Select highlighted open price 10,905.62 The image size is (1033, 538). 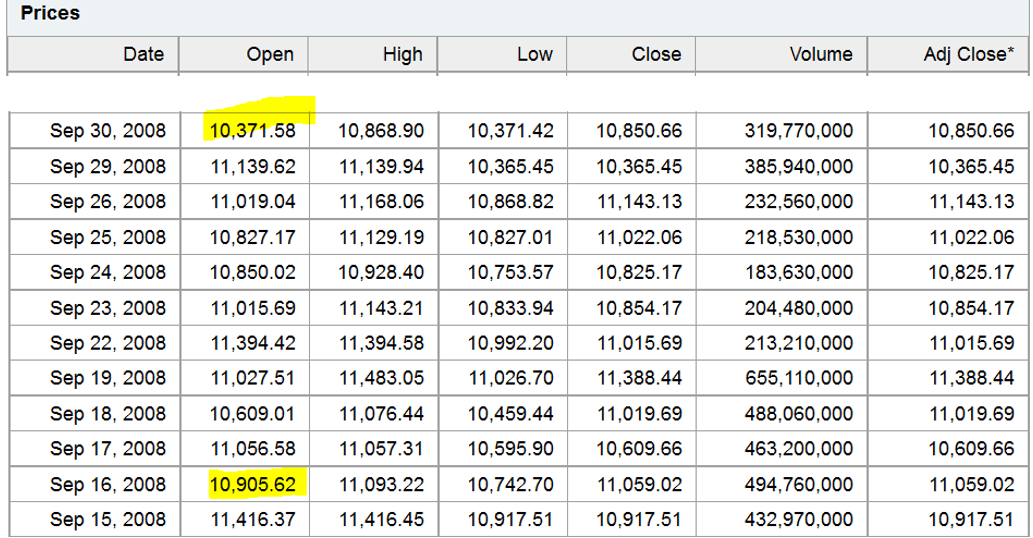[x=253, y=485]
